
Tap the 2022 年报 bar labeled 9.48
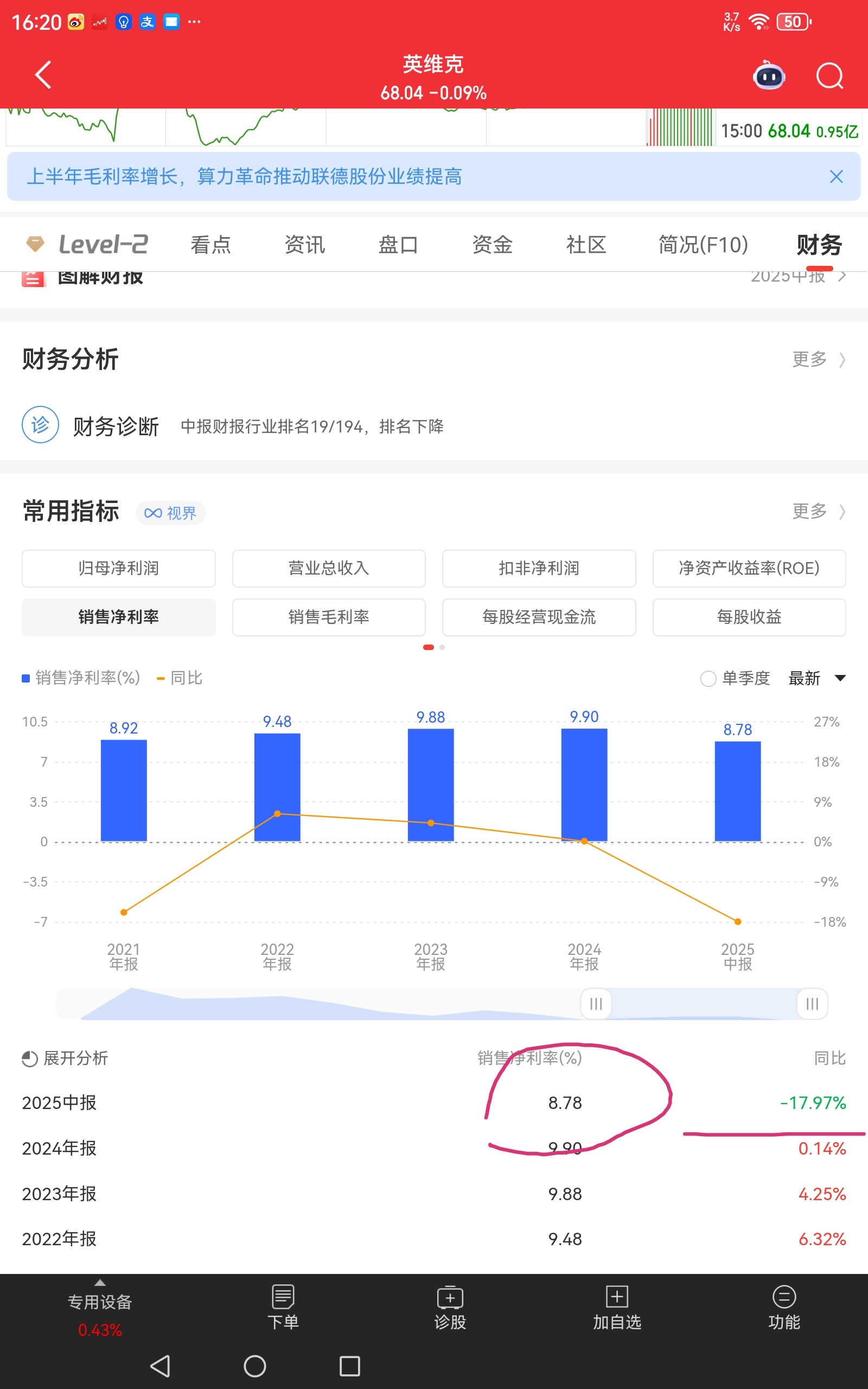(277, 787)
